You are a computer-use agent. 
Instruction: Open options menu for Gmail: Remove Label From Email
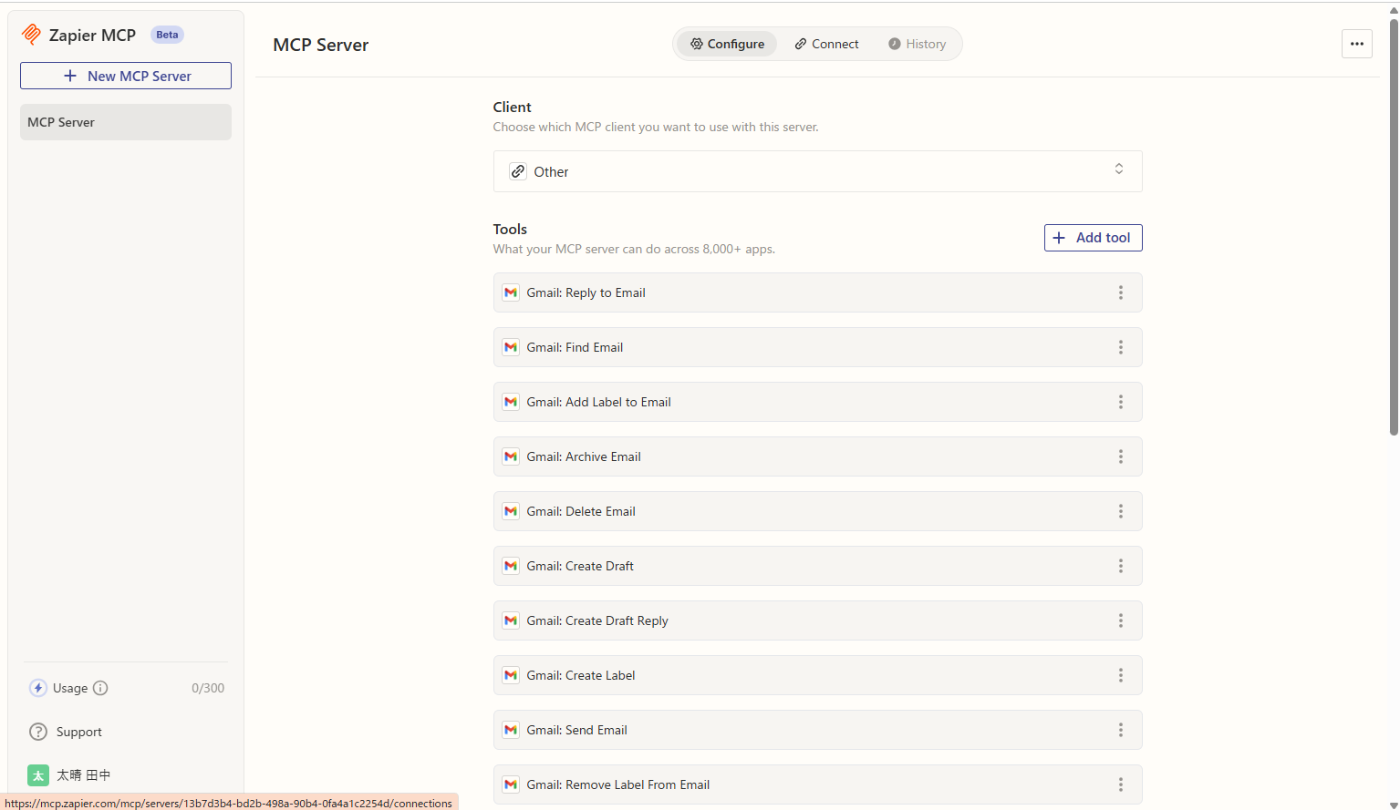(1121, 785)
